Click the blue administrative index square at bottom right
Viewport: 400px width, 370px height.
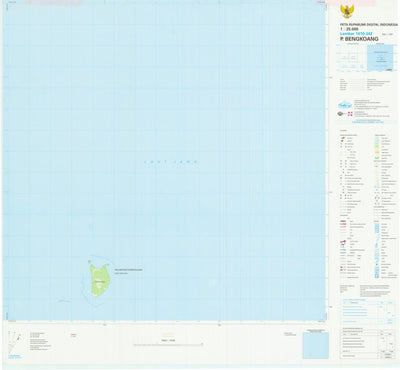tap(316, 346)
